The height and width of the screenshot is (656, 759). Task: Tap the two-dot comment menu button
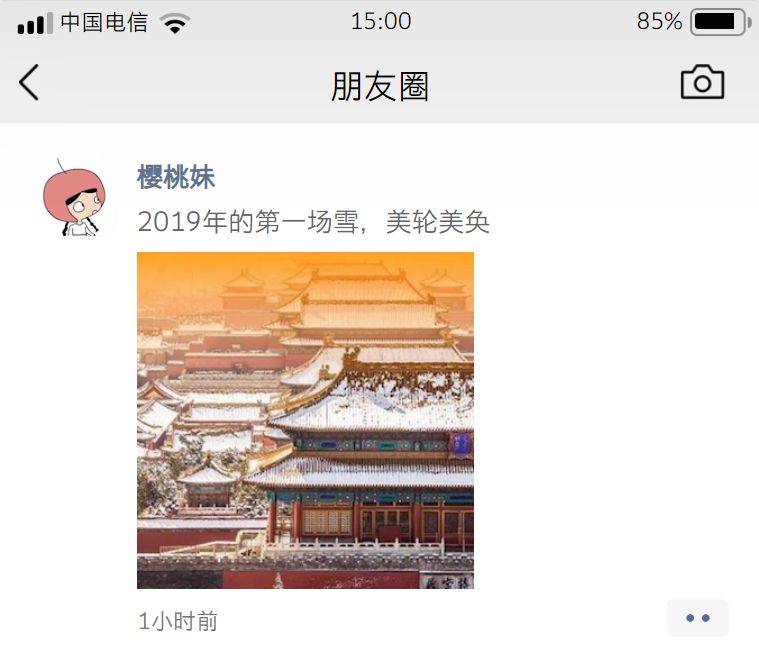tap(698, 618)
